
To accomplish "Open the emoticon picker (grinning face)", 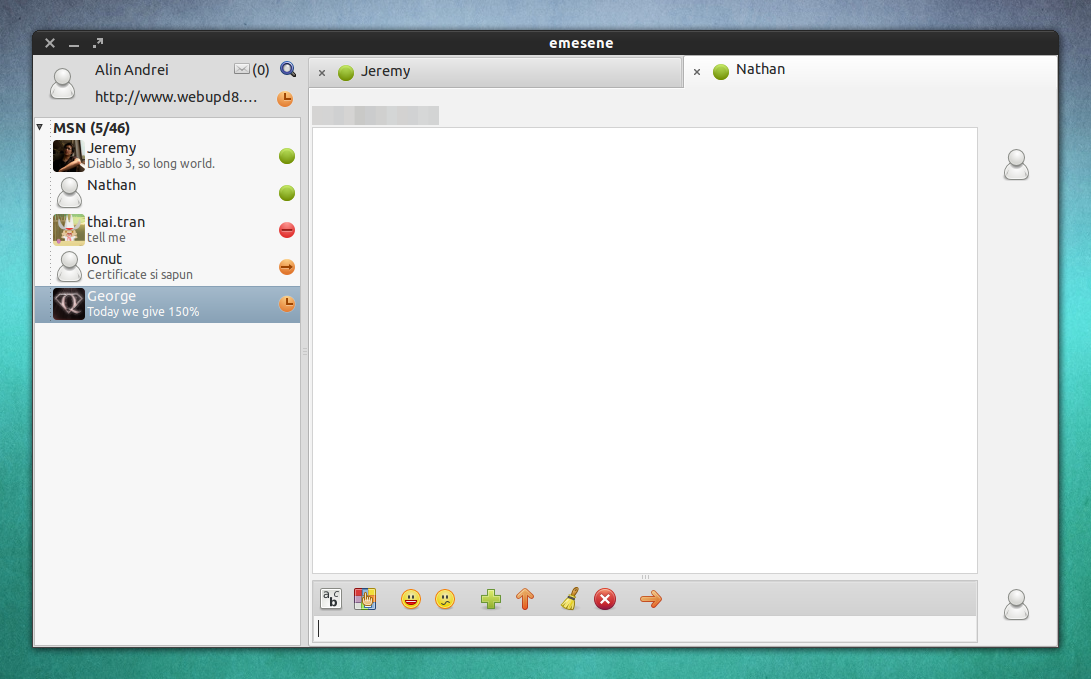I will pos(411,599).
